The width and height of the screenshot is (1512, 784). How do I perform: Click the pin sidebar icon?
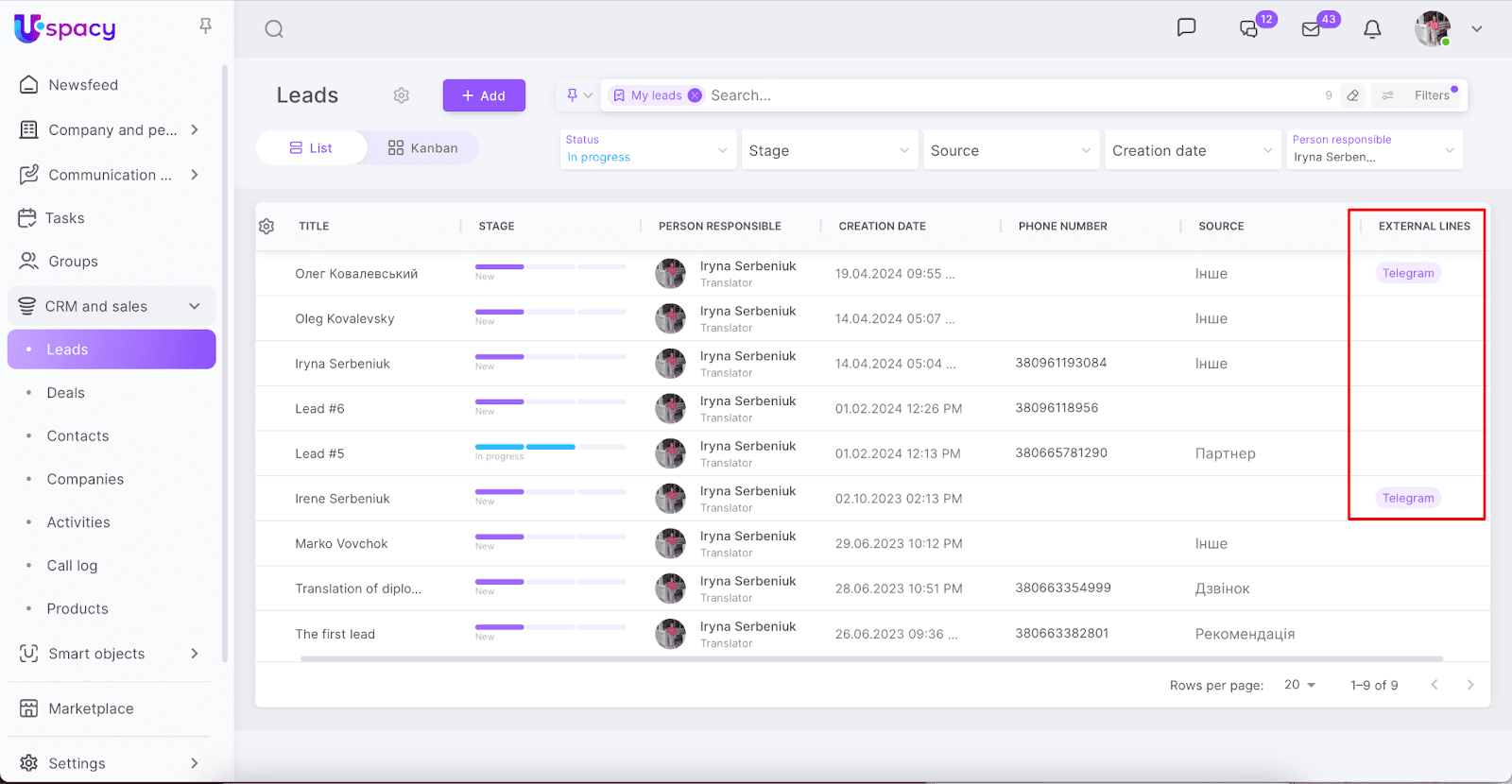pyautogui.click(x=205, y=26)
